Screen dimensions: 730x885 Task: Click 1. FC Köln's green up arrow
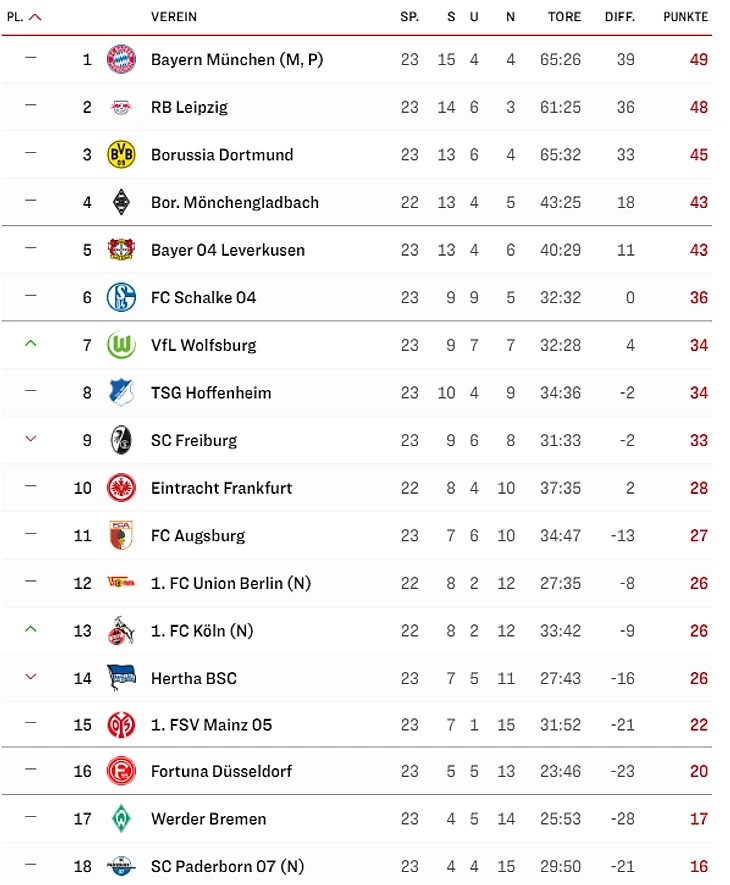(30, 629)
